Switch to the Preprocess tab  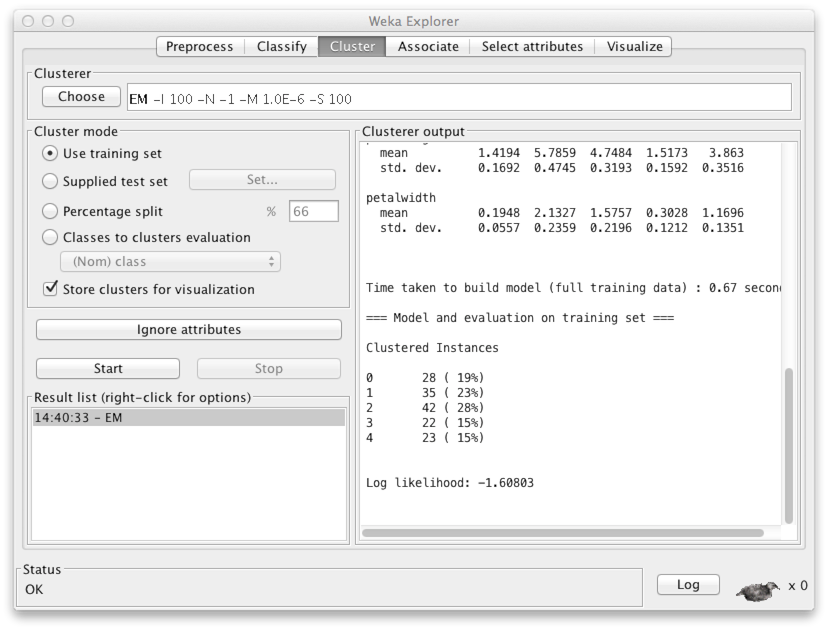(200, 46)
